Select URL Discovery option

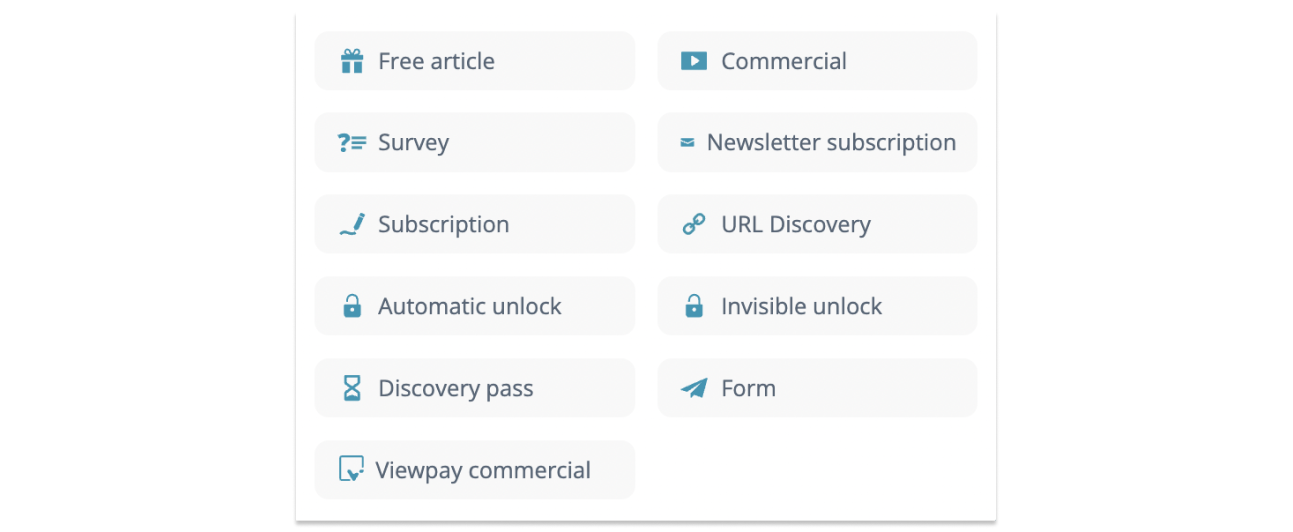[x=817, y=224]
